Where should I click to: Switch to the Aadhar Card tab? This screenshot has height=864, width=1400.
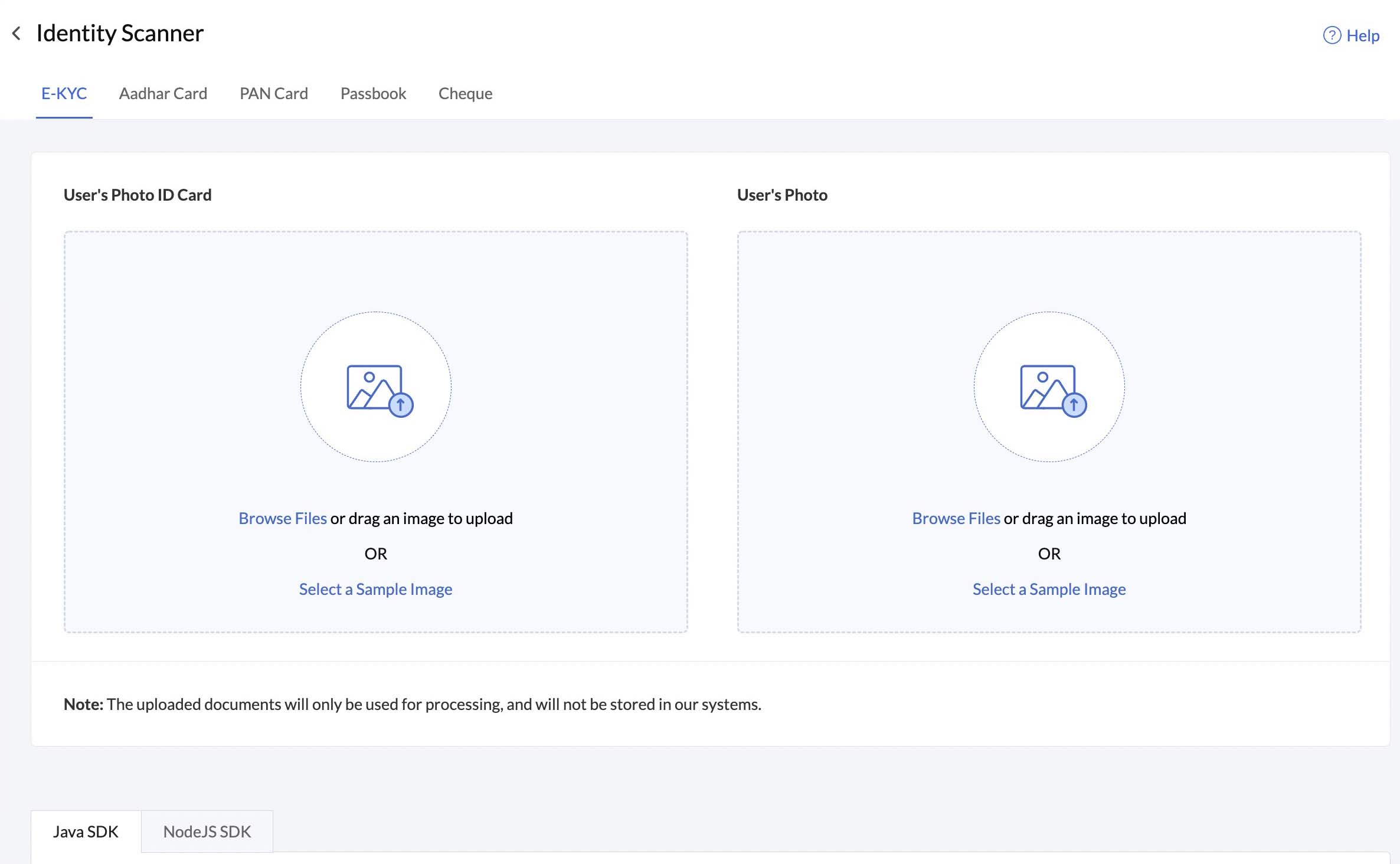(163, 93)
